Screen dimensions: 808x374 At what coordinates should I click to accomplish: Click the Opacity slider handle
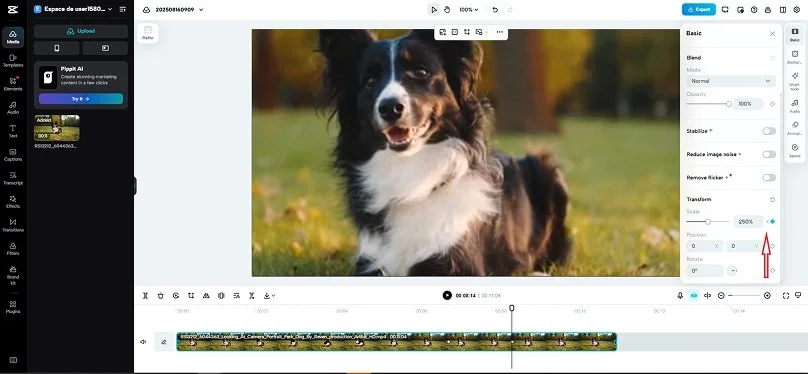pyautogui.click(x=729, y=104)
